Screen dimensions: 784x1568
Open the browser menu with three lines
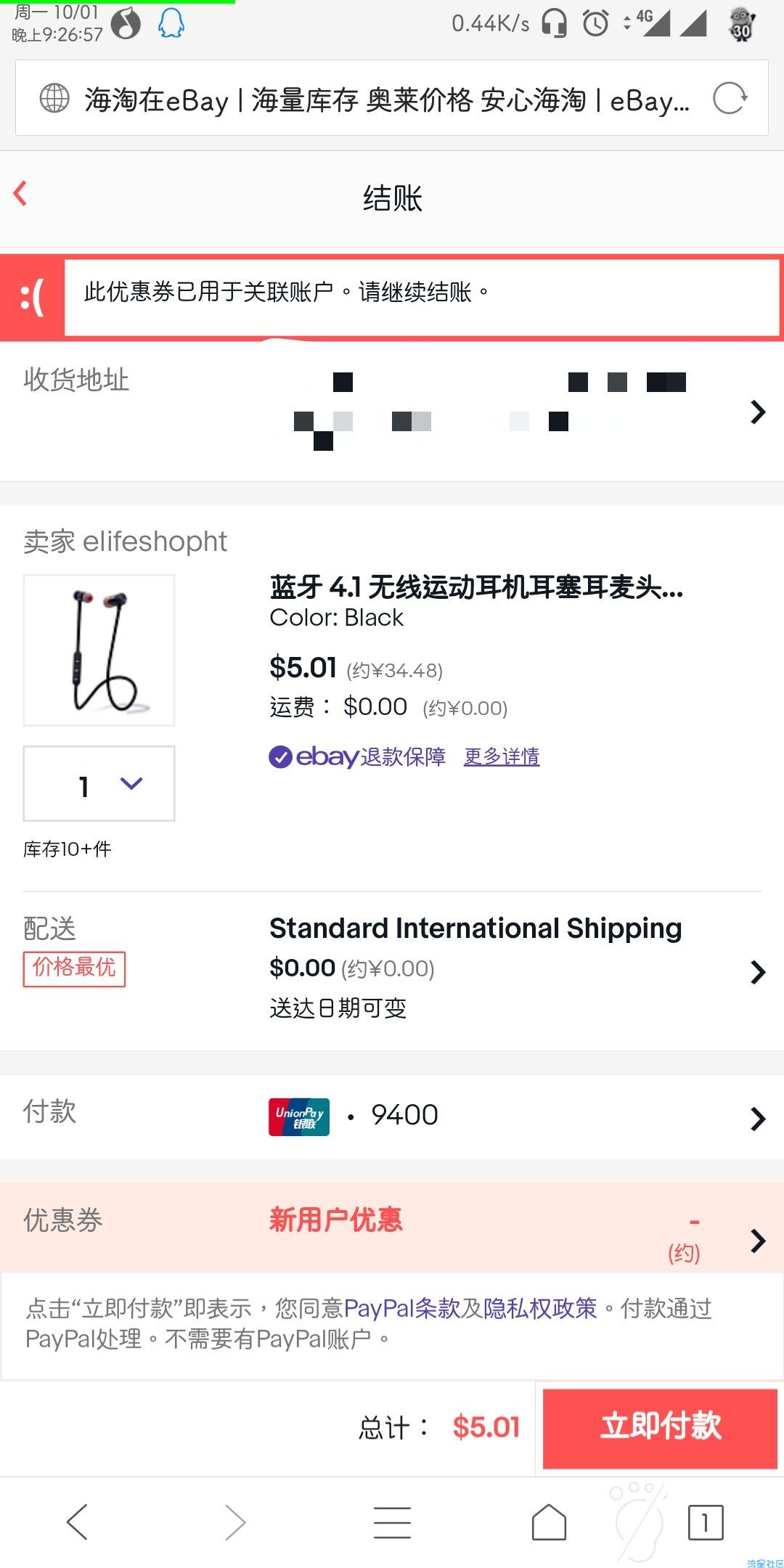392,1522
